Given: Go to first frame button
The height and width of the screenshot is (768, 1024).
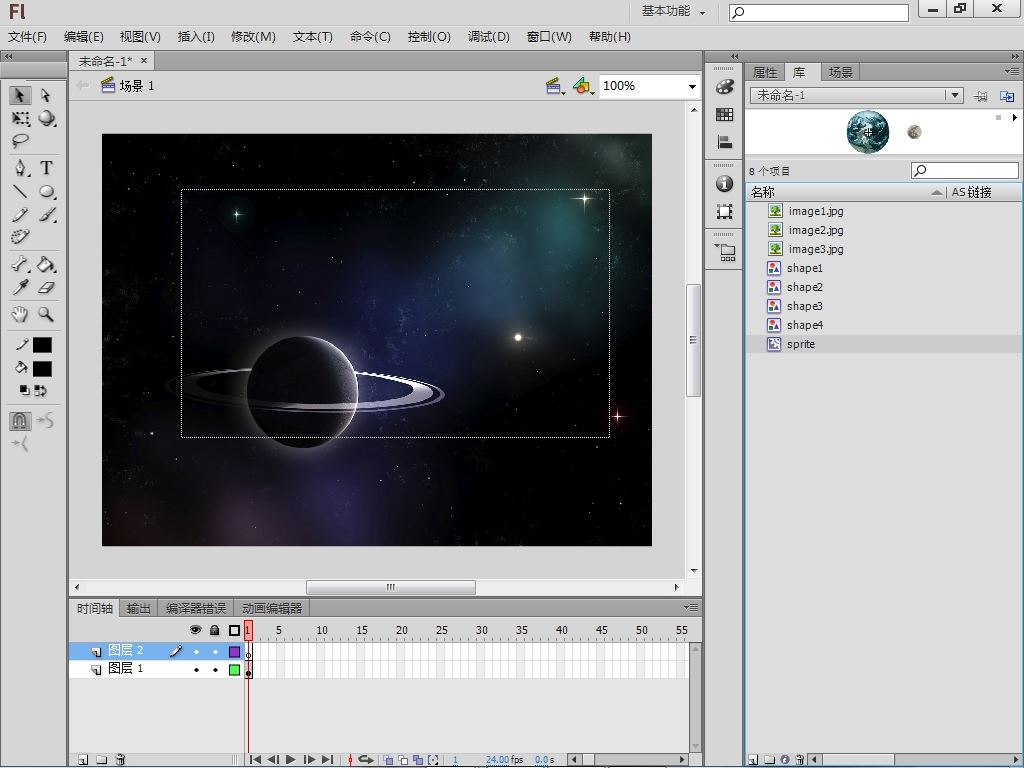Looking at the screenshot, I should pyautogui.click(x=255, y=760).
